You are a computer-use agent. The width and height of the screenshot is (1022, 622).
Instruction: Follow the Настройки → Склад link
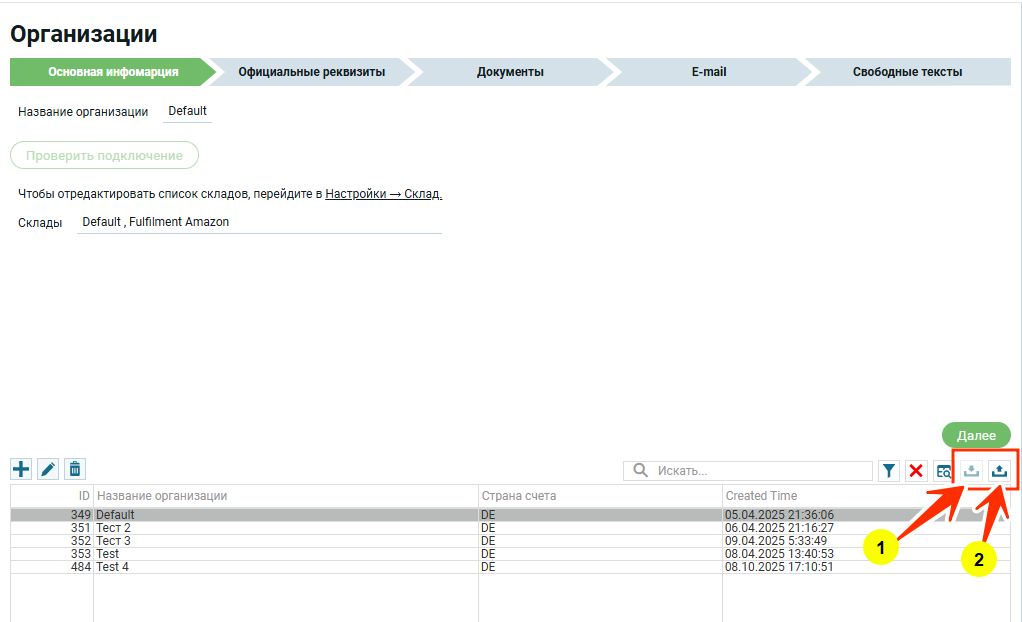coord(383,194)
